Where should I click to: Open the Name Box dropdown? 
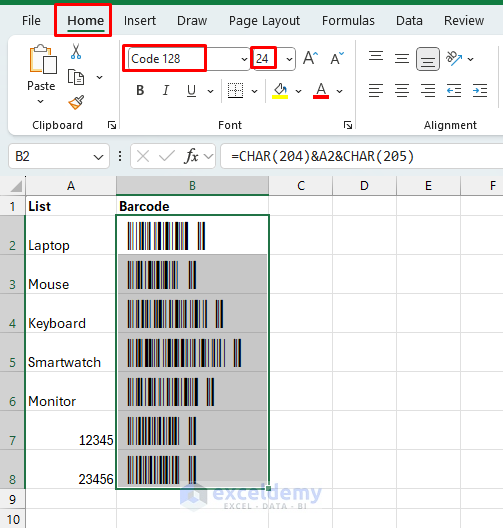pyautogui.click(x=98, y=157)
